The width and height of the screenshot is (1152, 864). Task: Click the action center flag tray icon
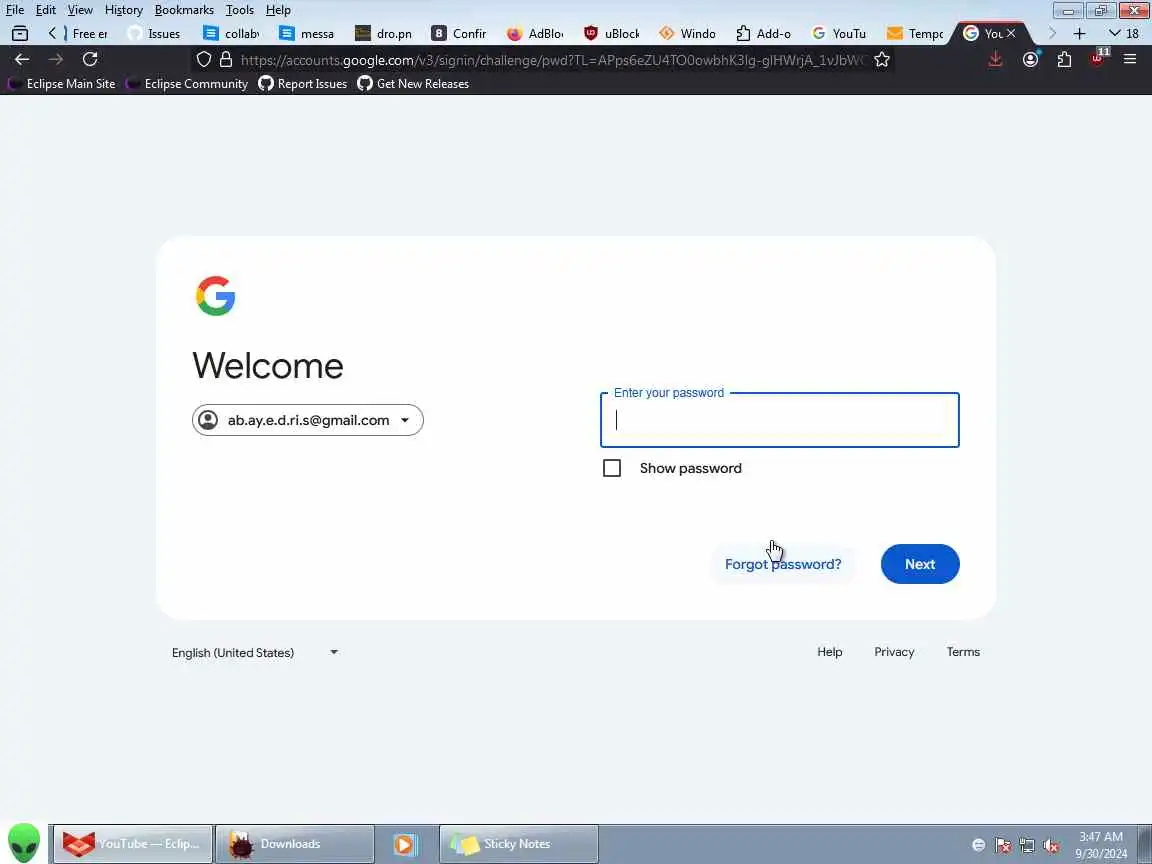pyautogui.click(x=1003, y=846)
